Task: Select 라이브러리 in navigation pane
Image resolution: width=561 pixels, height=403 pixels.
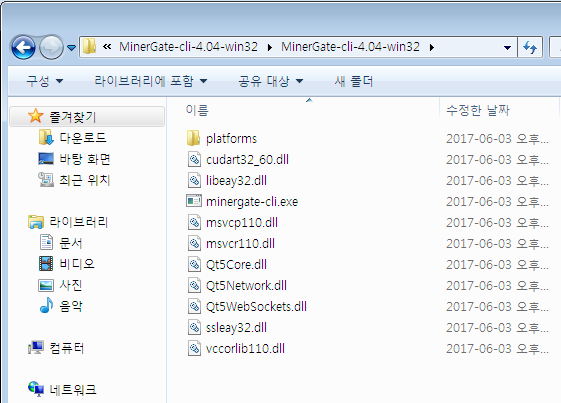Action: [x=78, y=222]
